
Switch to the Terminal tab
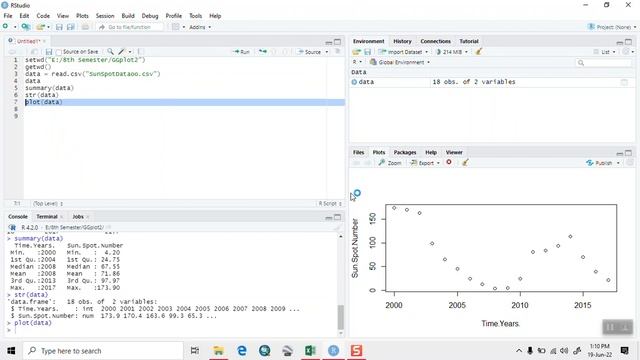pos(47,217)
